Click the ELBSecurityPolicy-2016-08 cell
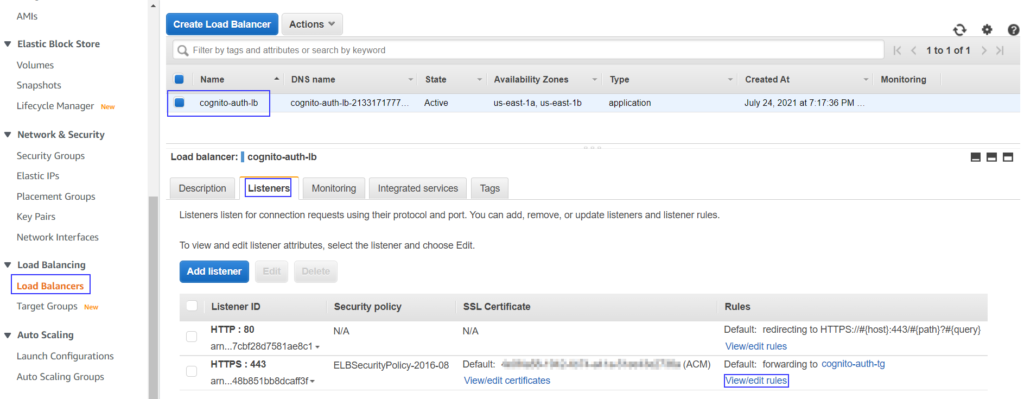 (391, 365)
